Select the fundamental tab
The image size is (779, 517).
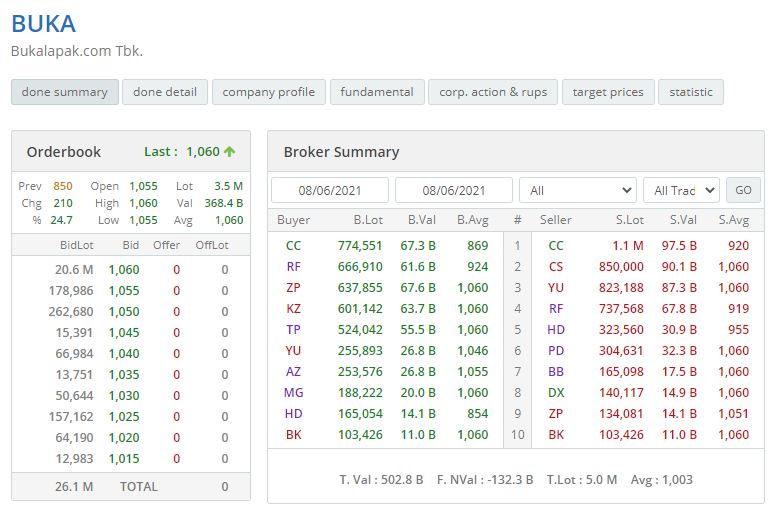(x=377, y=92)
